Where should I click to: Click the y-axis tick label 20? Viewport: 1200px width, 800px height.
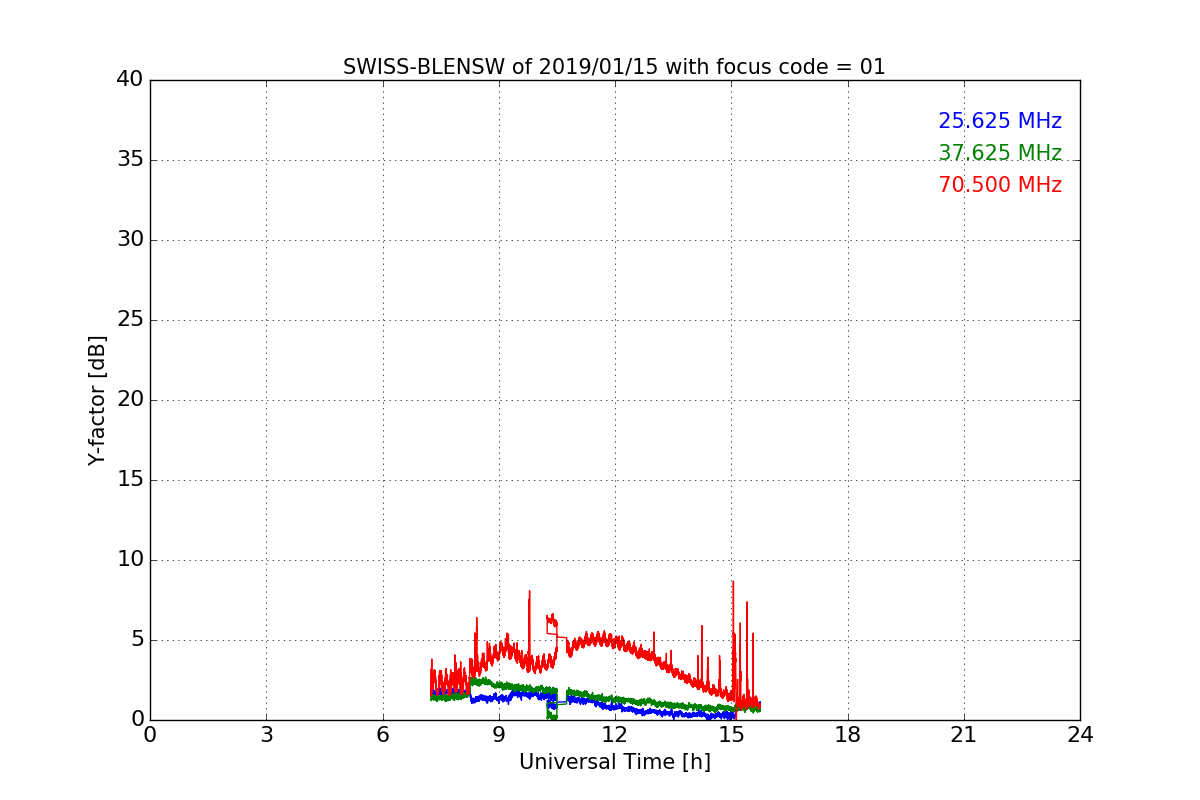coord(130,400)
